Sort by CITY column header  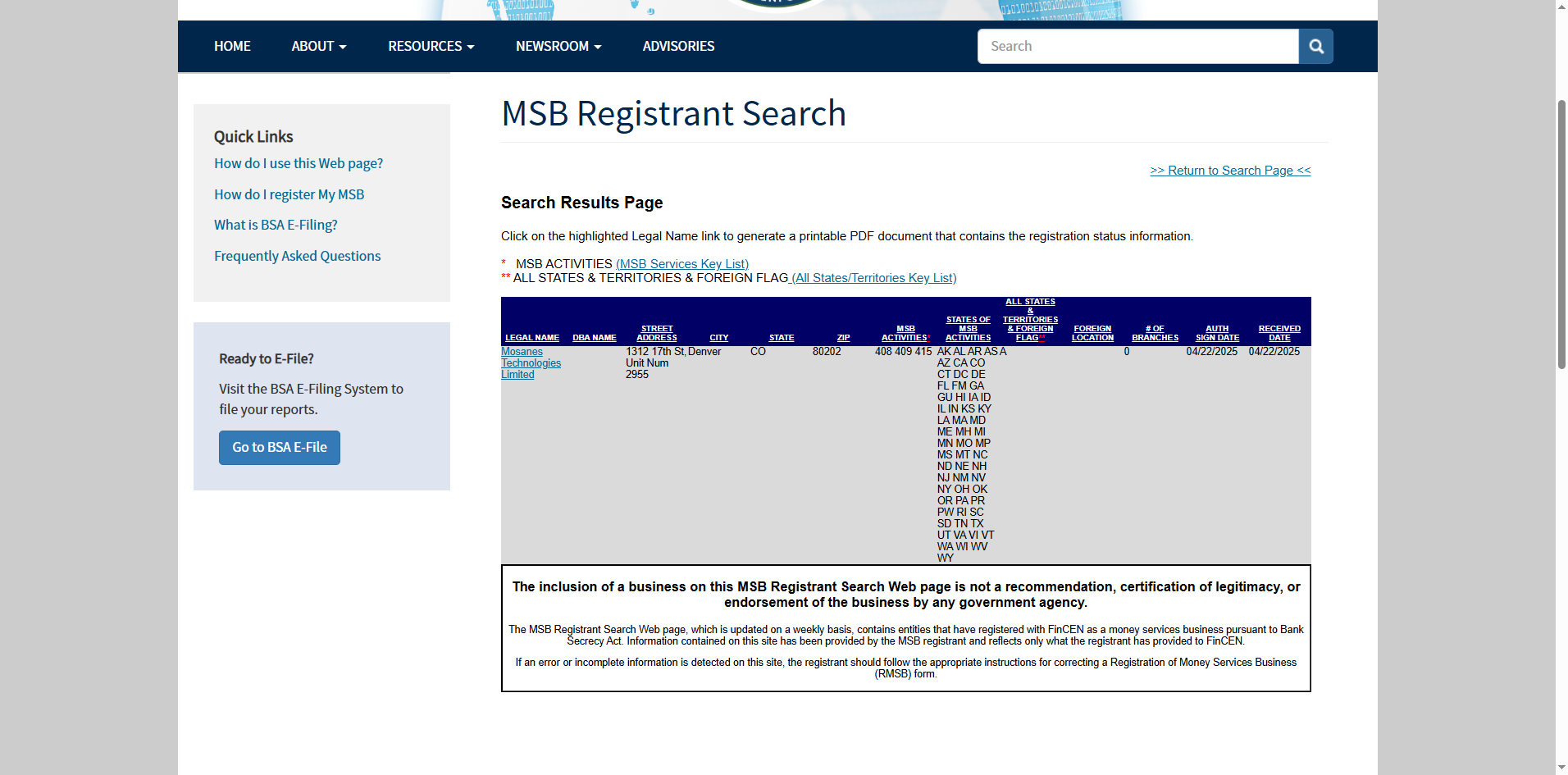click(719, 338)
